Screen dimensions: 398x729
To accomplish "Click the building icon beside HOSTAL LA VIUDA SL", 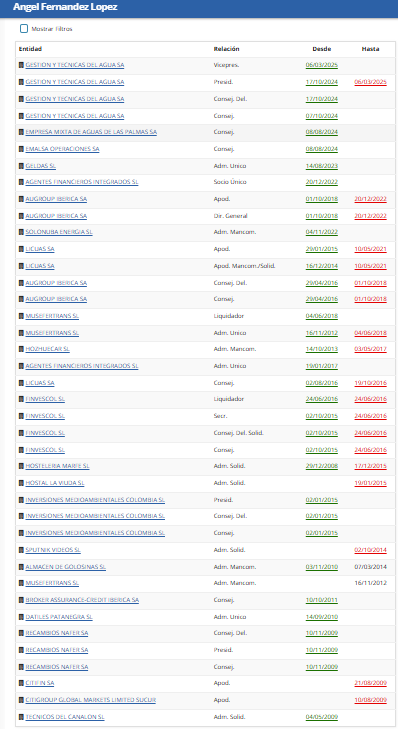I will point(21,483).
